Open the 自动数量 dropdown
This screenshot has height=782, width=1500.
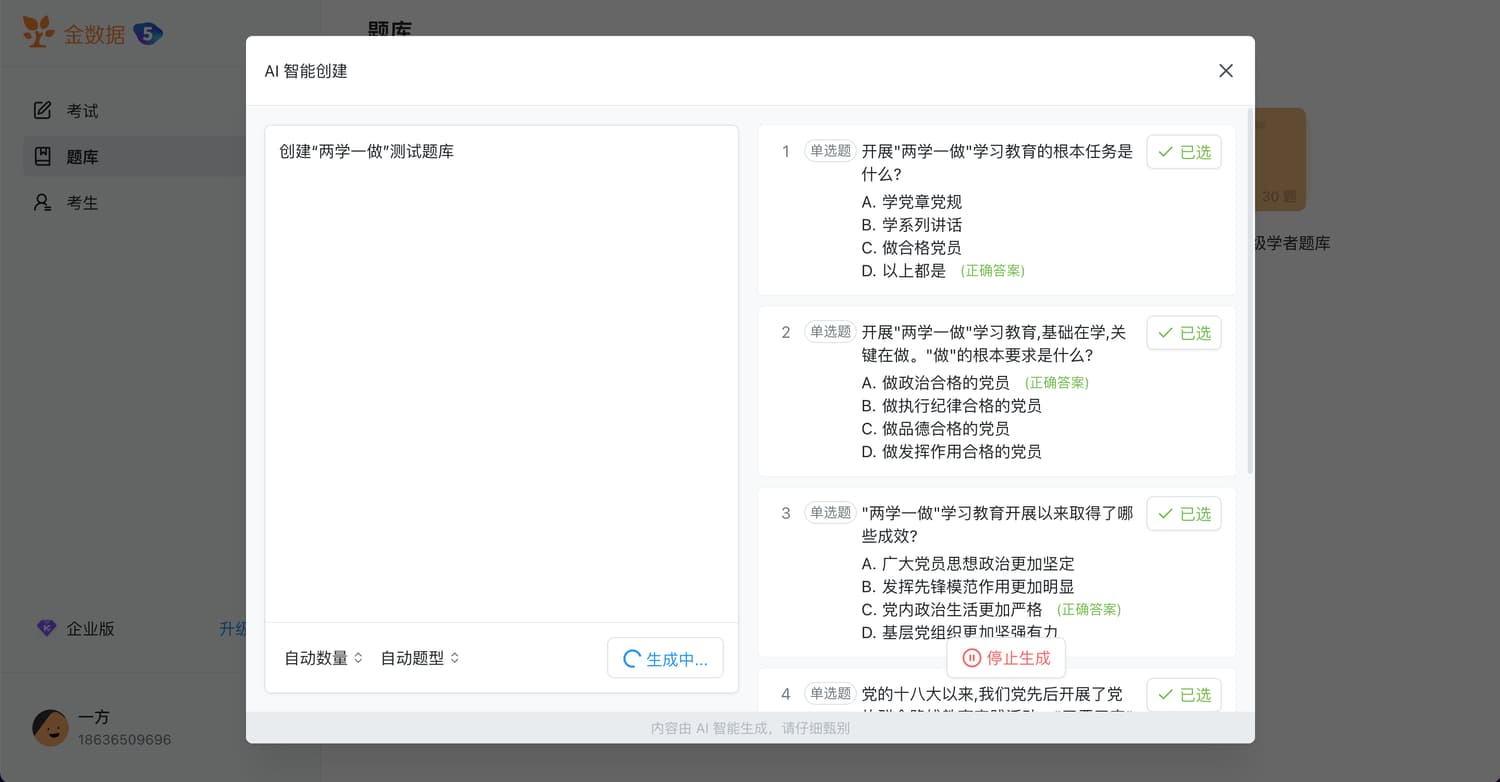[x=323, y=658]
